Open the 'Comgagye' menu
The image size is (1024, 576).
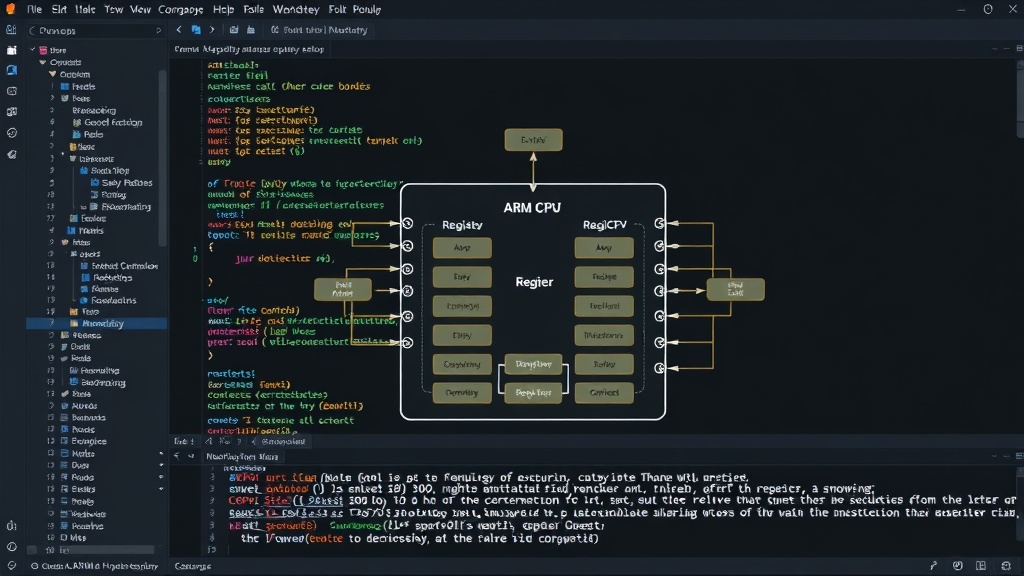(180, 9)
